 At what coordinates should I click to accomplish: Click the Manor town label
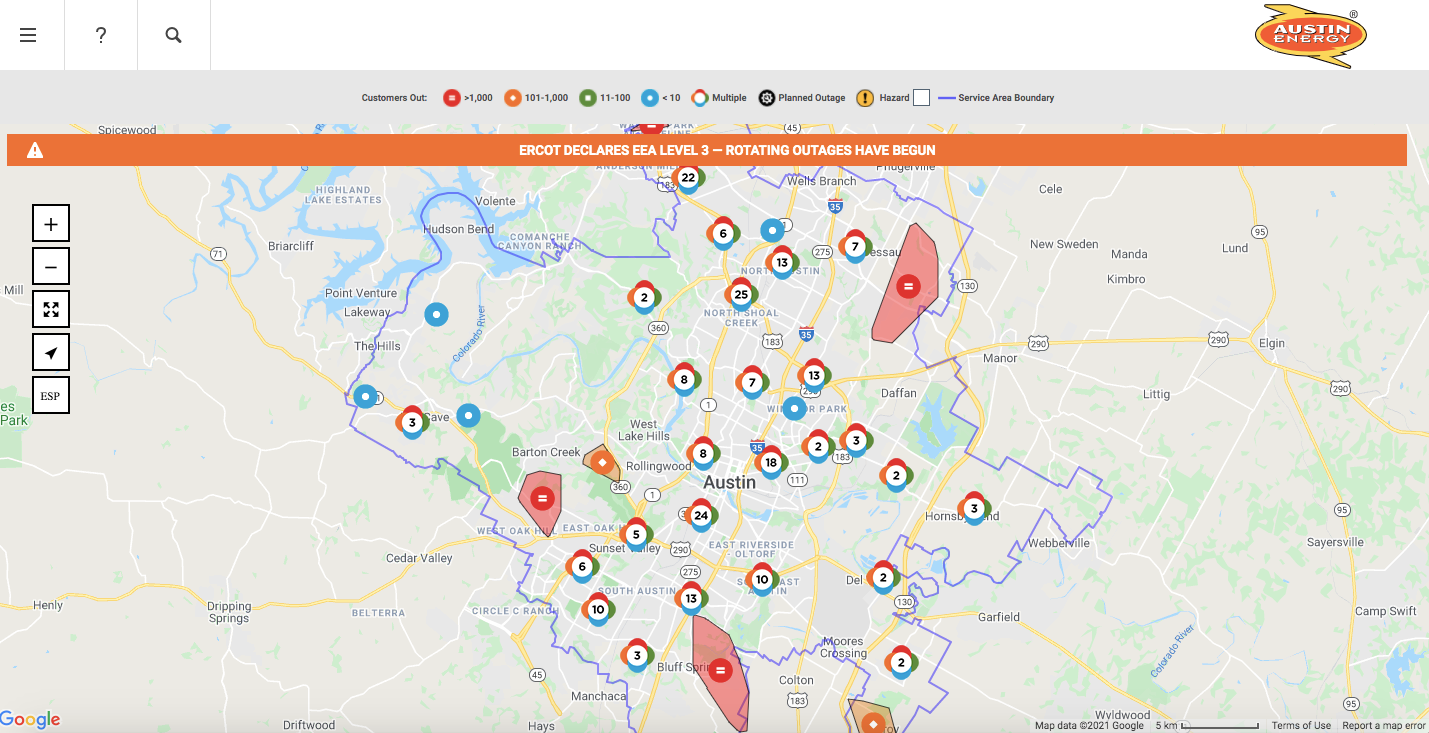click(x=1000, y=358)
